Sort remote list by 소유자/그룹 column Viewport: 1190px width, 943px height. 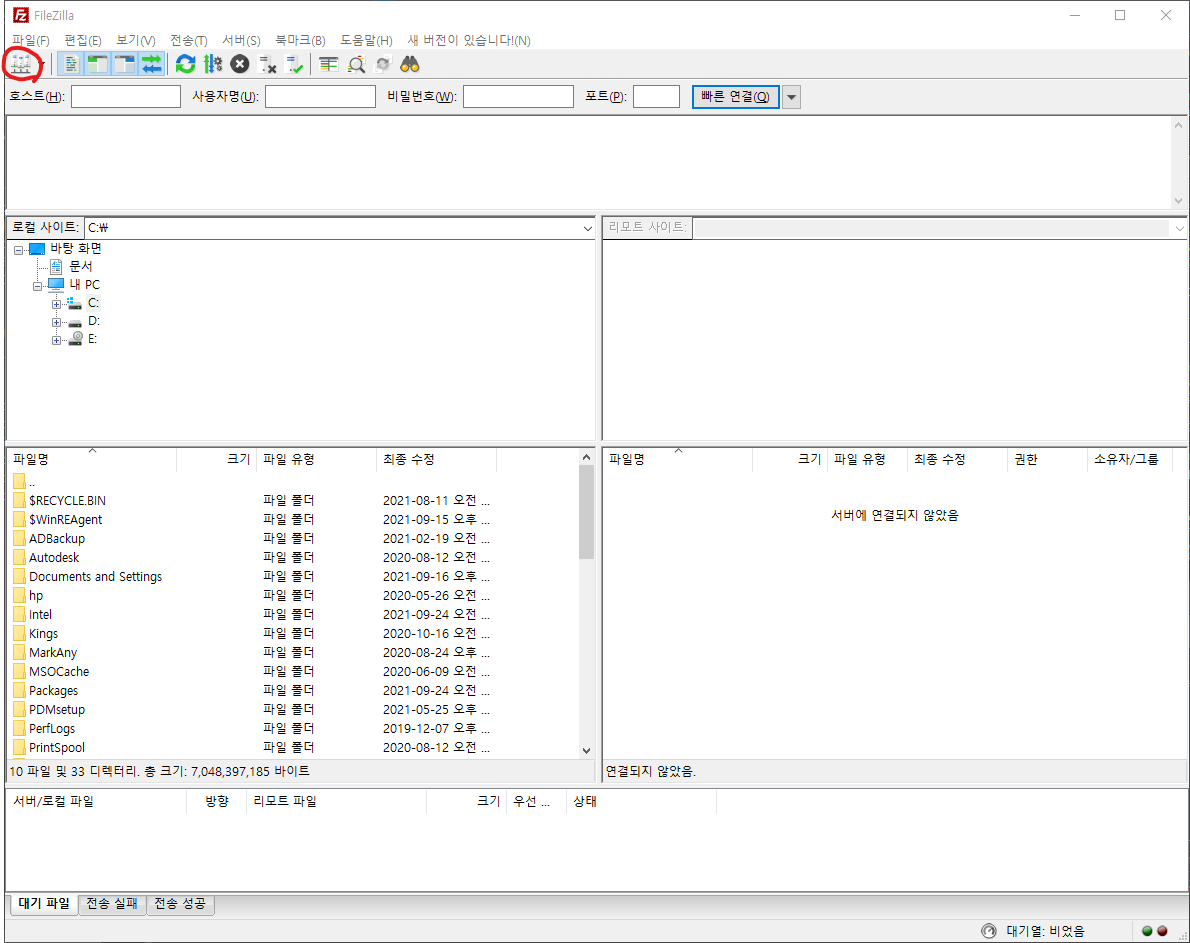(x=1129, y=459)
